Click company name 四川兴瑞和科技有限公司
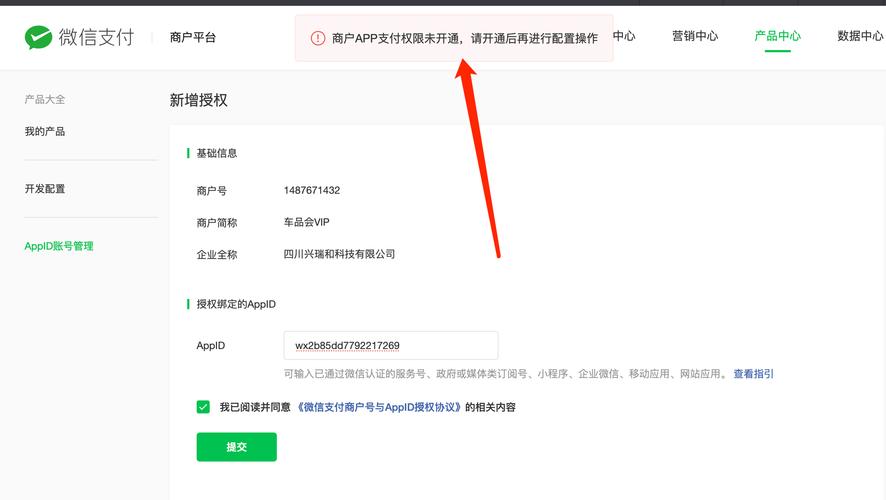 (x=339, y=254)
